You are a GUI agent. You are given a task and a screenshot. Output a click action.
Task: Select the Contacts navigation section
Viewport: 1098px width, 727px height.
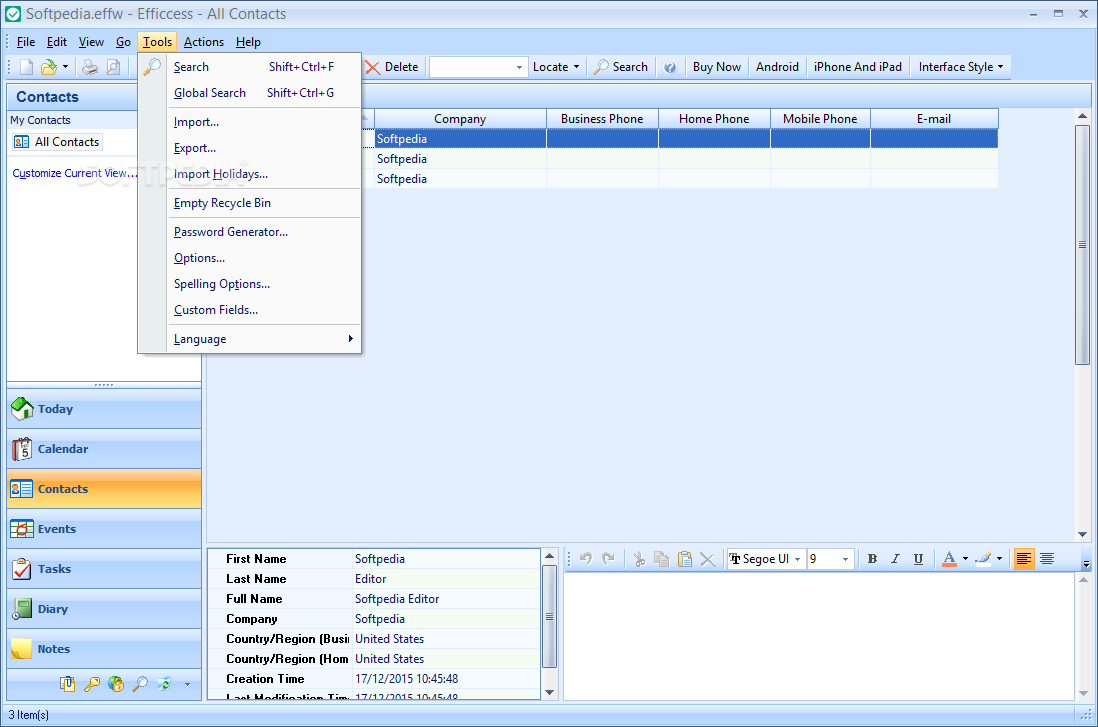(104, 489)
